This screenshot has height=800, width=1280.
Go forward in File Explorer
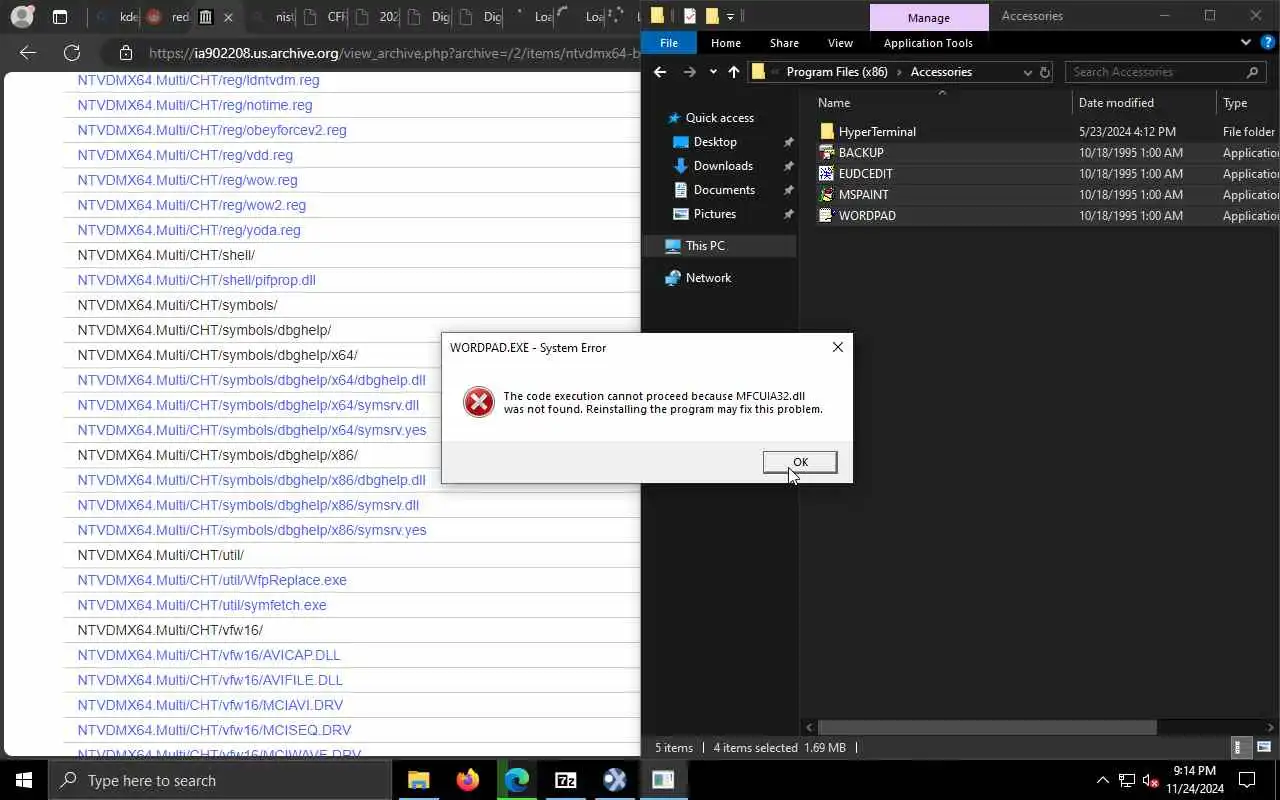coord(690,72)
